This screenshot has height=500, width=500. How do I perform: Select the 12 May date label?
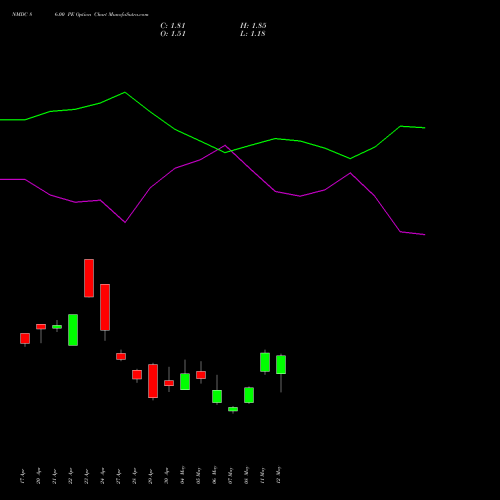[279, 475]
